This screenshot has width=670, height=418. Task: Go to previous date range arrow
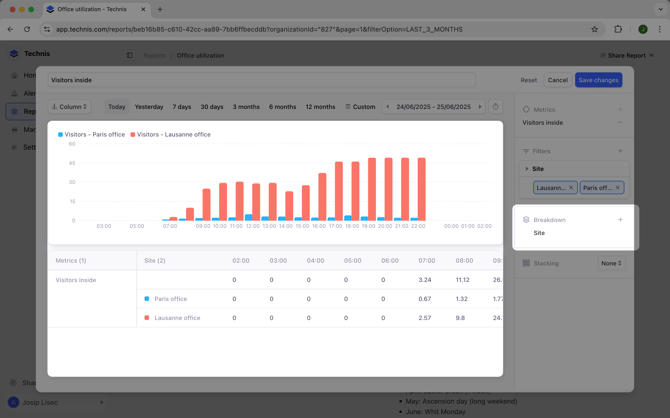pyautogui.click(x=388, y=107)
